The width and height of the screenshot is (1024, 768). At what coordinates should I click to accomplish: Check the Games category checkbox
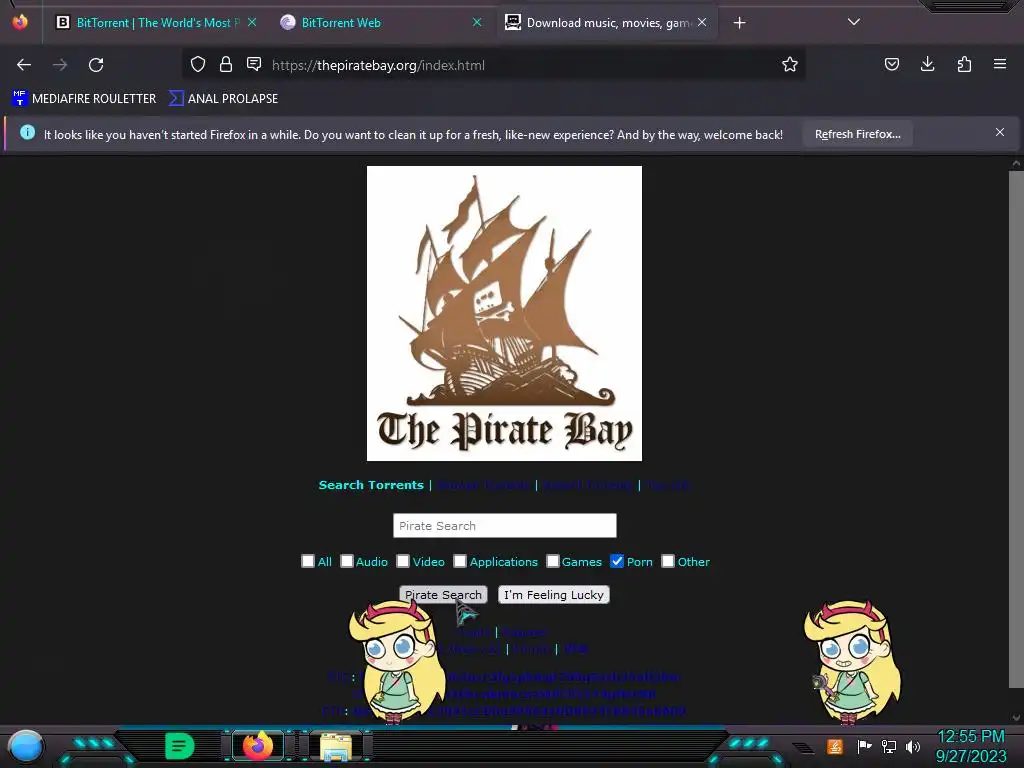[x=552, y=561]
